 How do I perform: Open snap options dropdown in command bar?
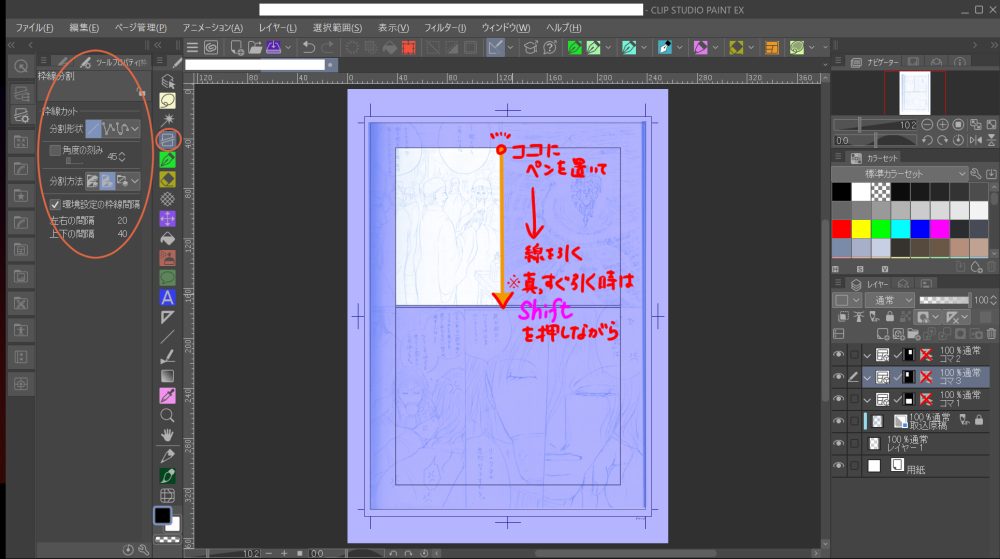click(x=510, y=47)
